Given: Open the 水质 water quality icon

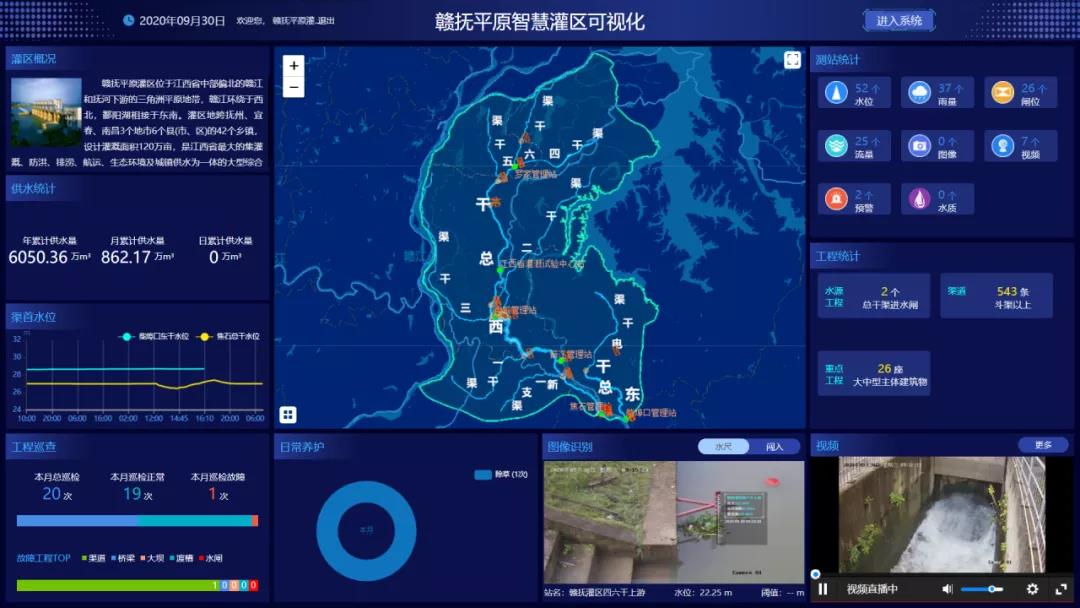Looking at the screenshot, I should click(919, 199).
